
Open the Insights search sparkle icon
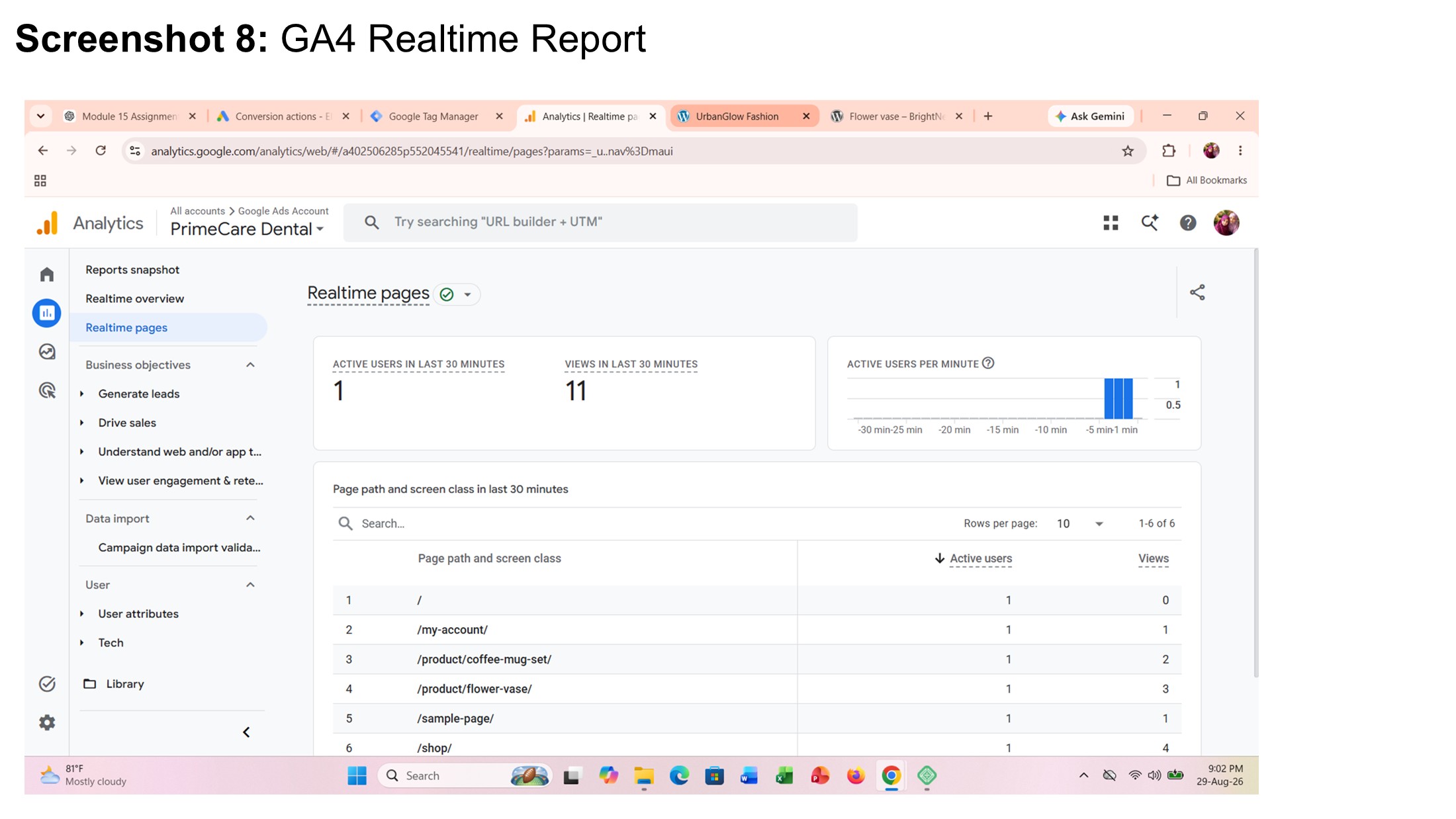coord(1150,223)
